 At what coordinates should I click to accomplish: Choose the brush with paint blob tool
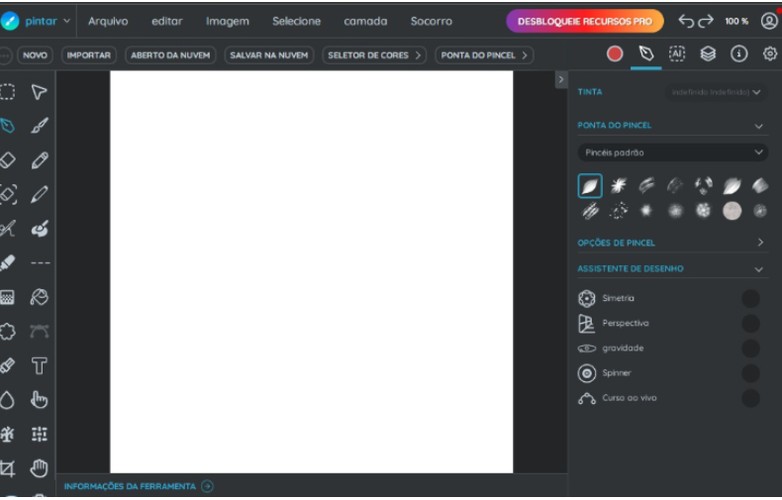pos(39,228)
